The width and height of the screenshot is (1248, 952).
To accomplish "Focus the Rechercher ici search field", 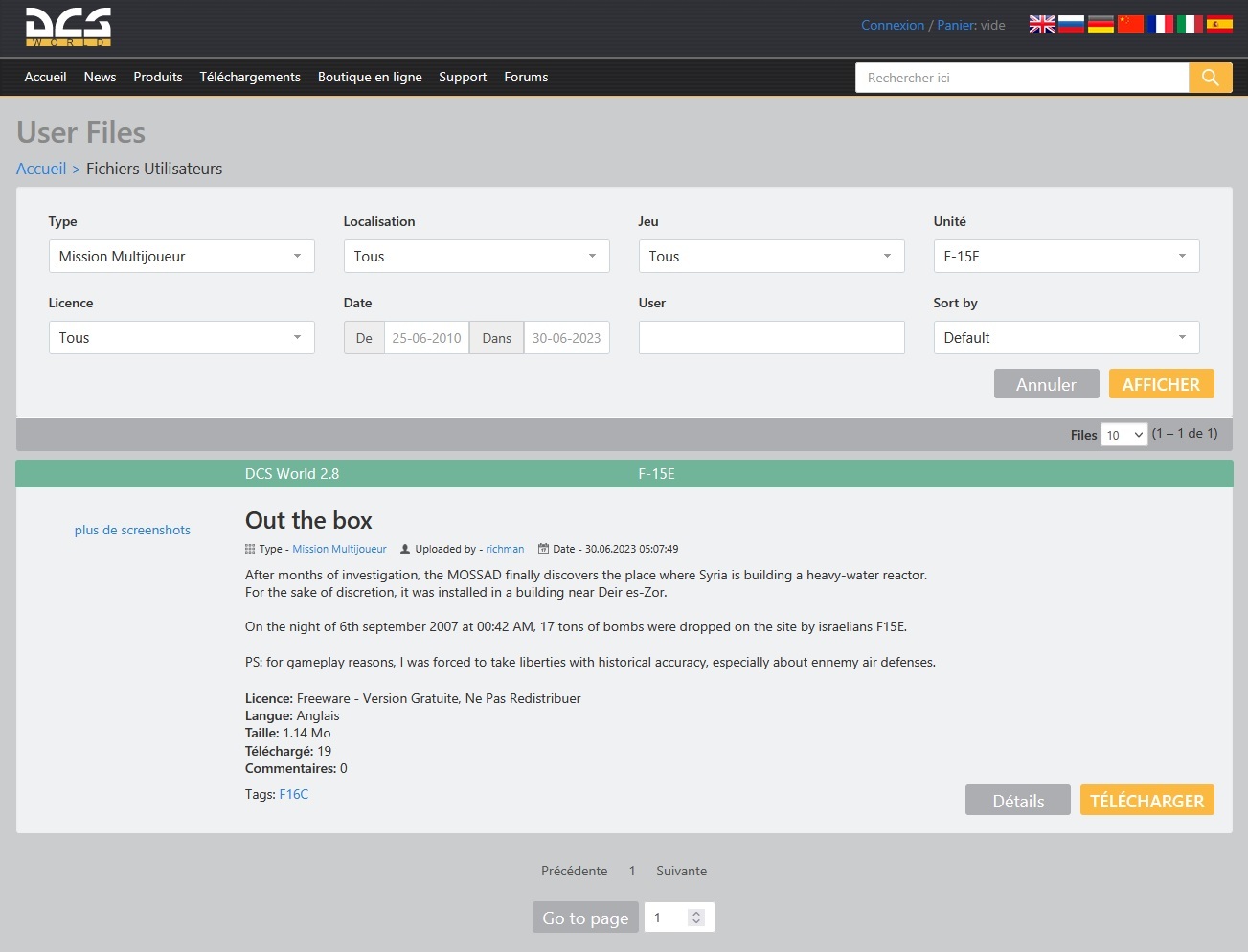I will [1022, 78].
